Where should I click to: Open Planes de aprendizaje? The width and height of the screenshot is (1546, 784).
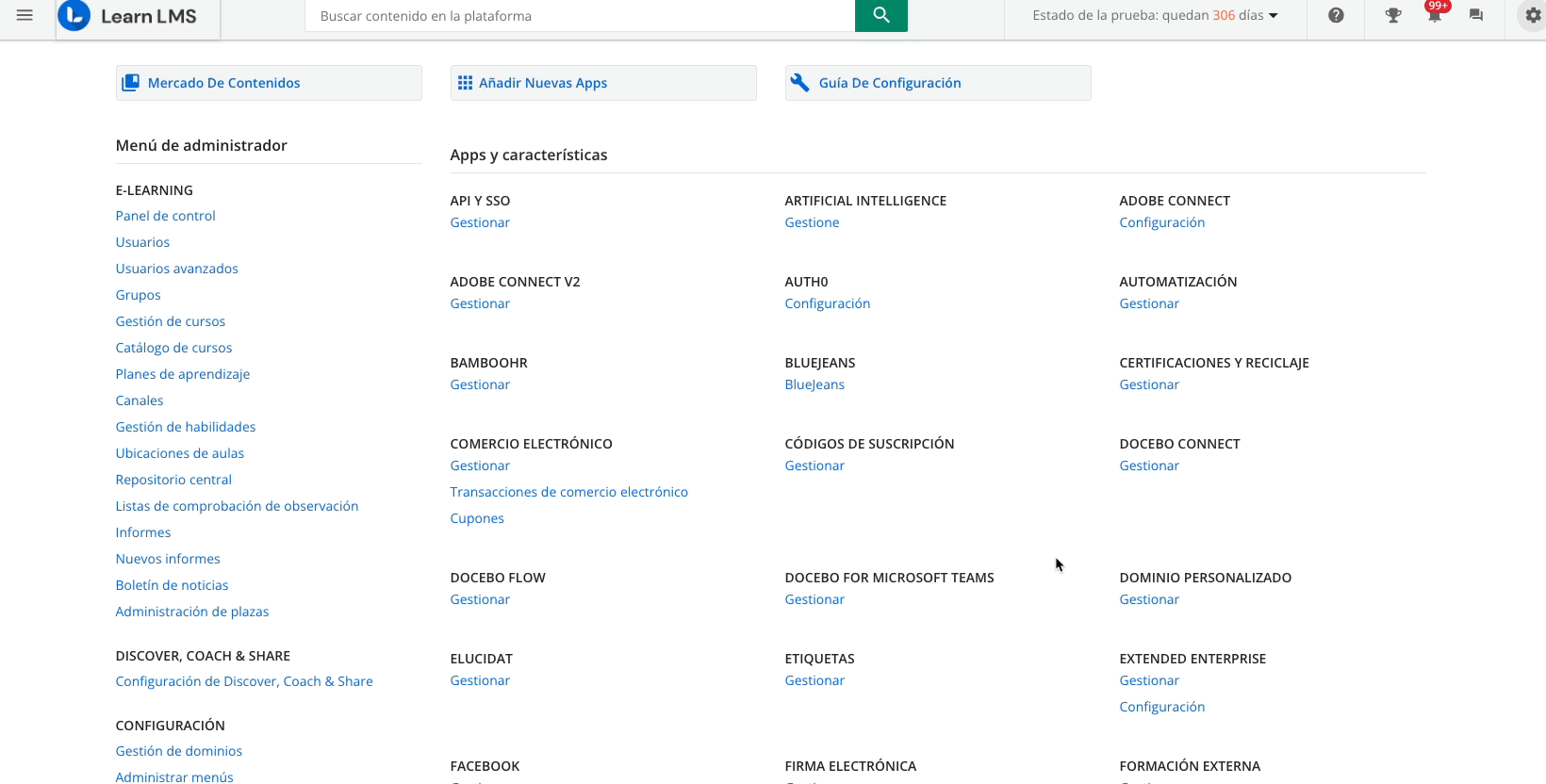point(182,374)
